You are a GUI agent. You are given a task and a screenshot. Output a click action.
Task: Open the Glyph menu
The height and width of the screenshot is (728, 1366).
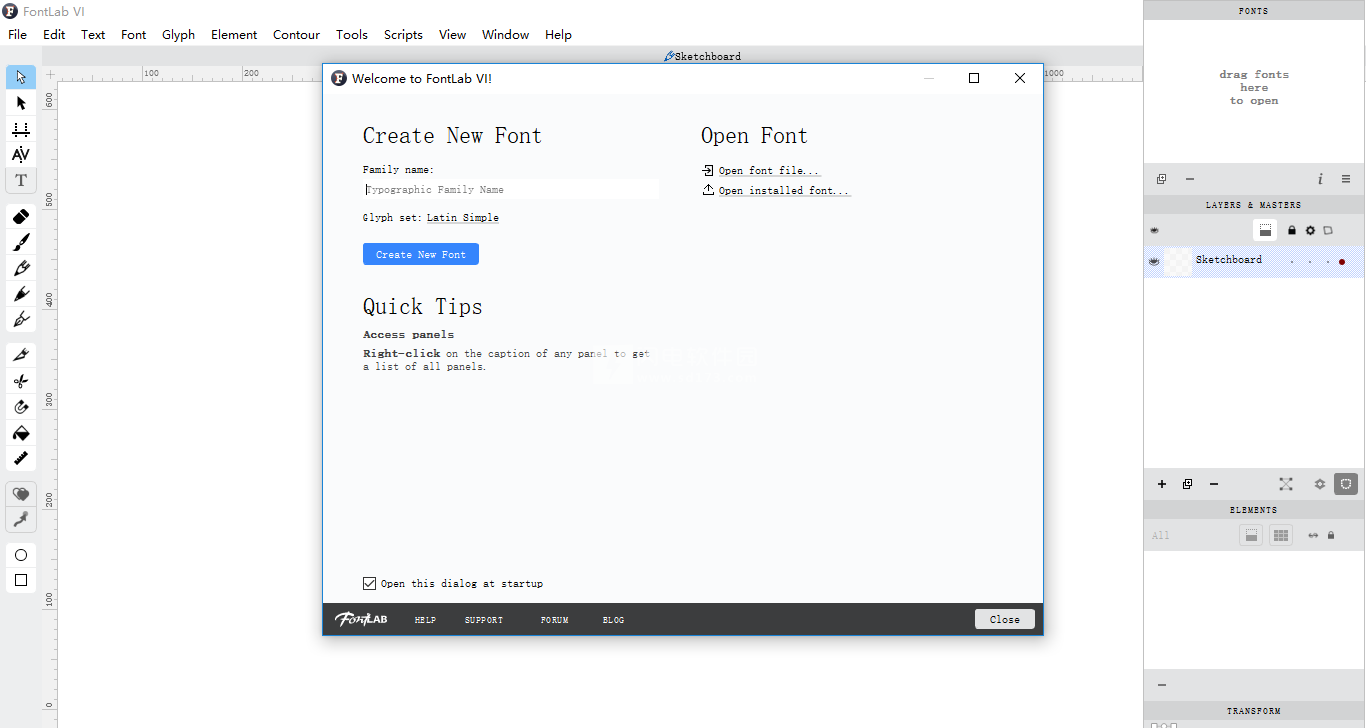pos(178,35)
